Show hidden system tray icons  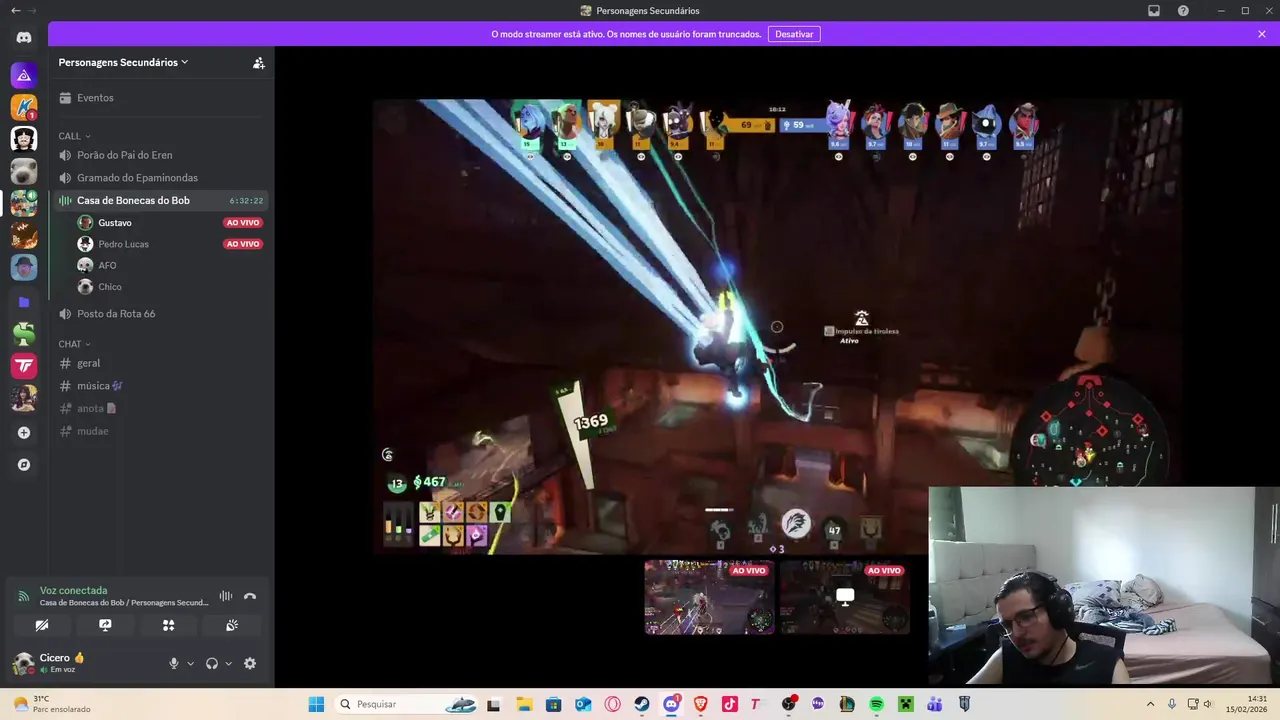point(1150,704)
